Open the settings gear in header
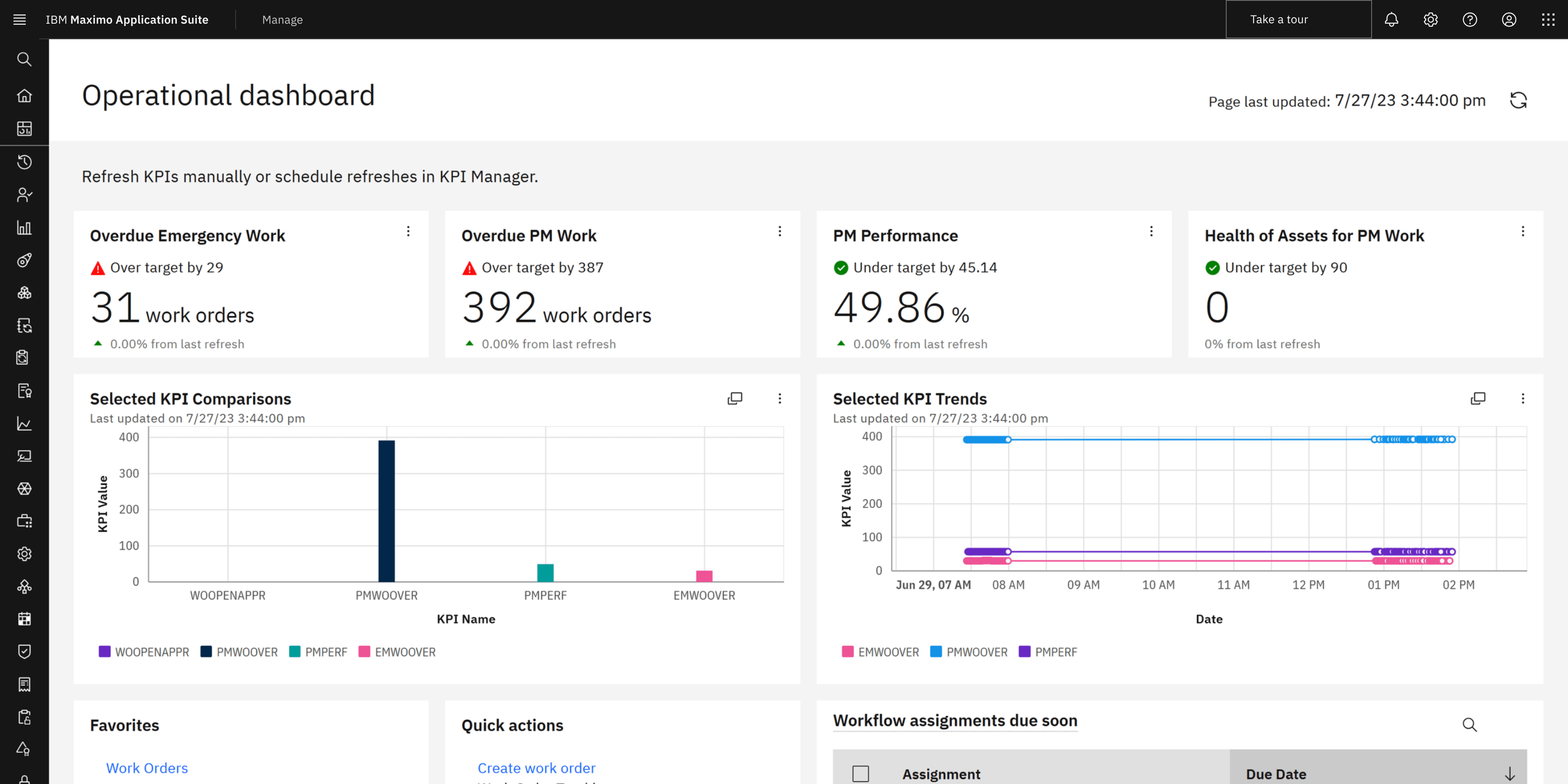Image resolution: width=1568 pixels, height=784 pixels. tap(1430, 20)
